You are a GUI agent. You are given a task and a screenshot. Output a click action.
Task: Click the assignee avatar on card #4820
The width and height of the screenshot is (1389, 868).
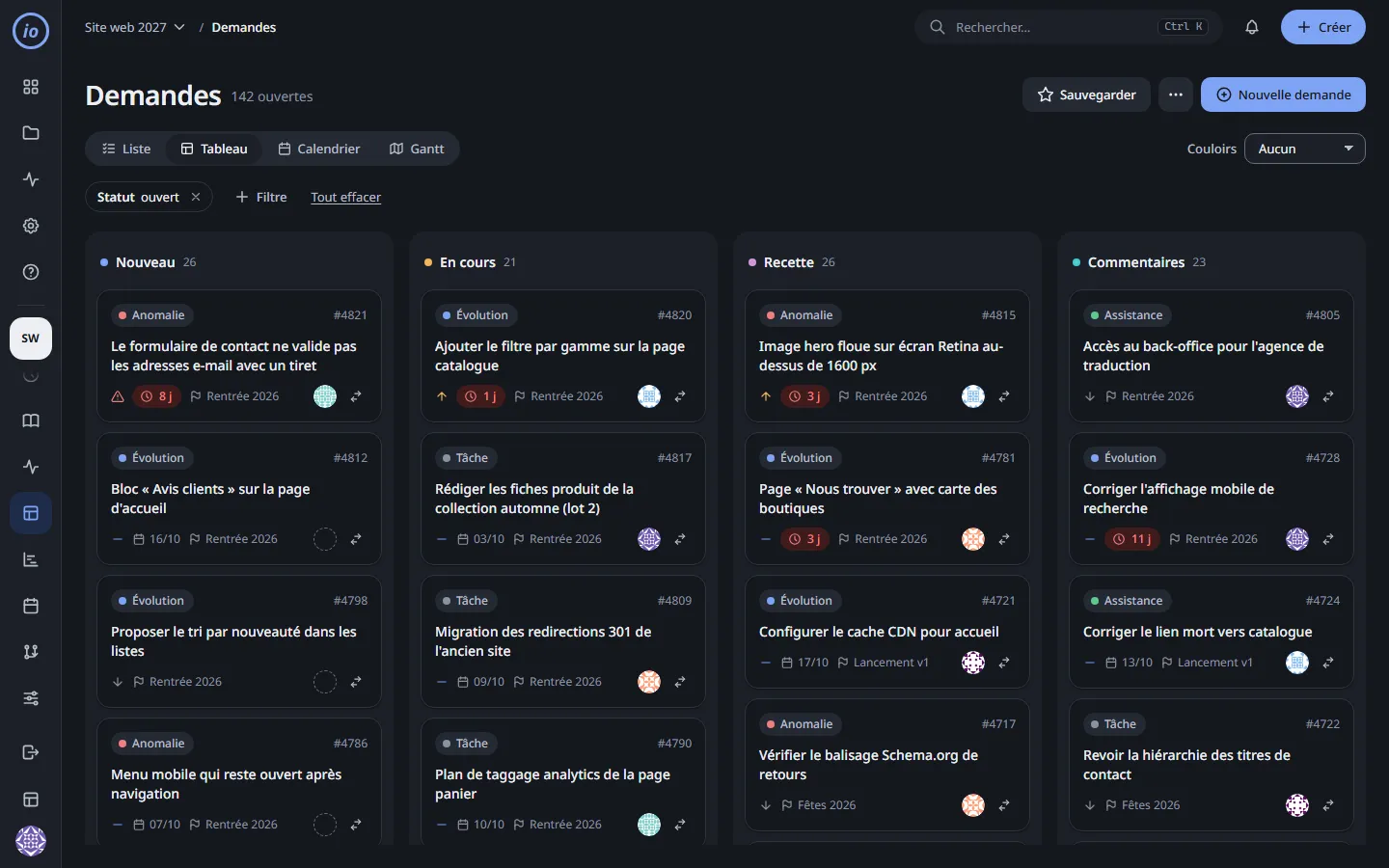[649, 396]
